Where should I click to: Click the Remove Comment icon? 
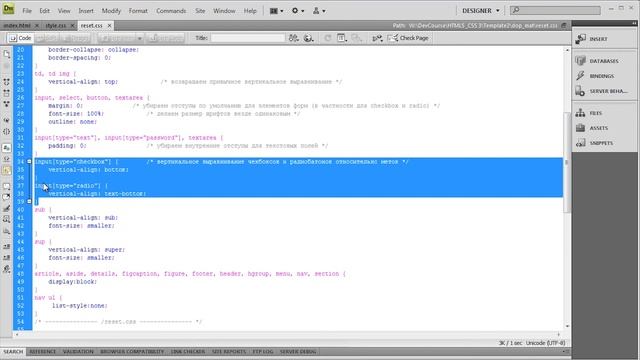[7, 198]
